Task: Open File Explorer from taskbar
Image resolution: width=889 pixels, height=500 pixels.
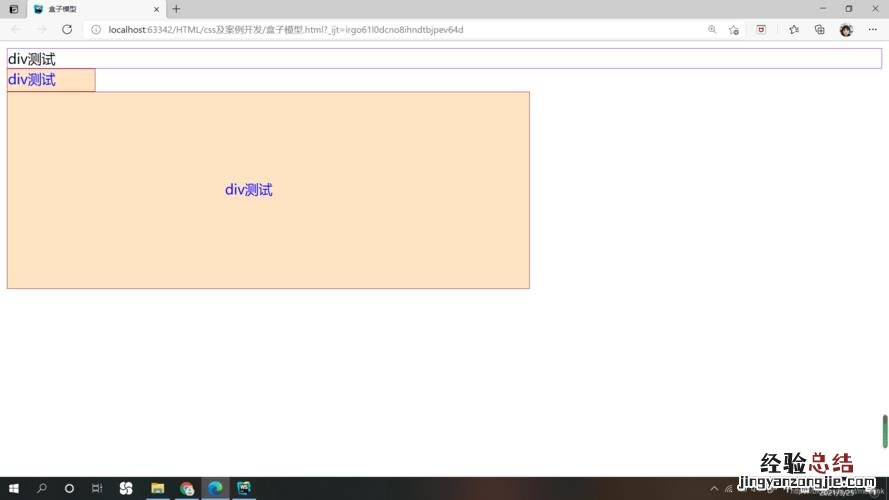Action: click(158, 488)
